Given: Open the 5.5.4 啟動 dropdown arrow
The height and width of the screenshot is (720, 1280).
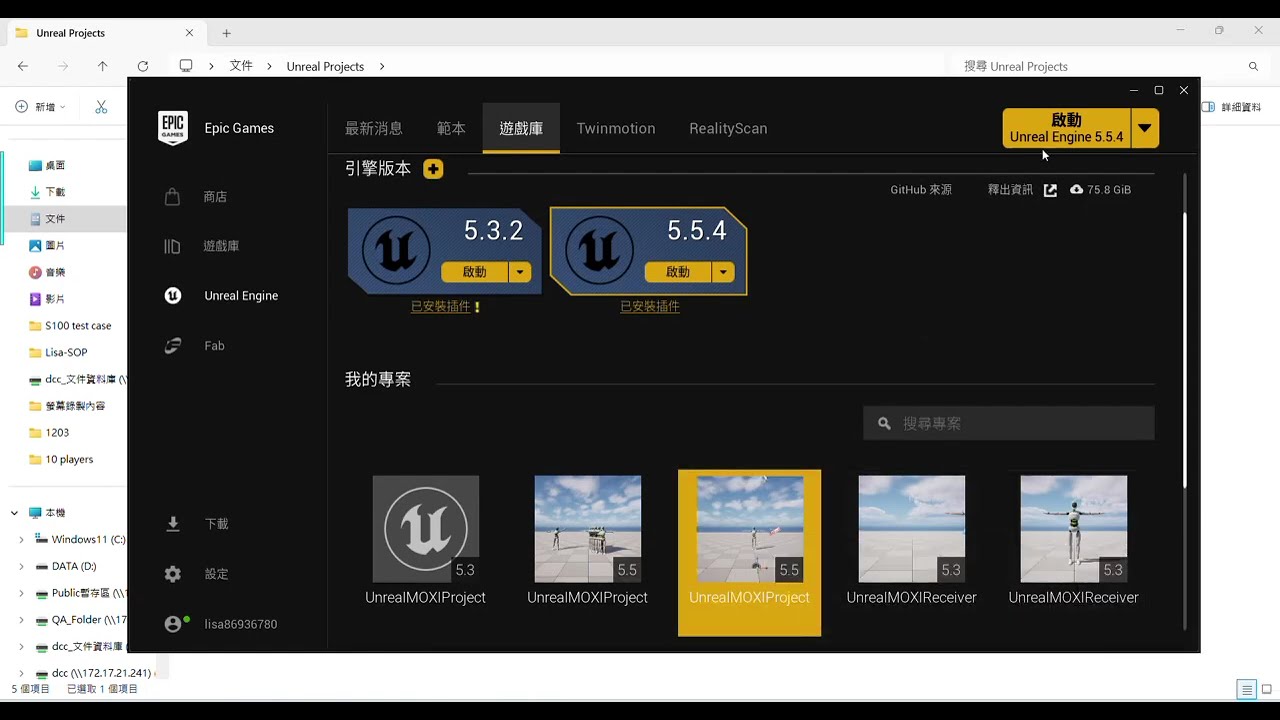Looking at the screenshot, I should 723,272.
